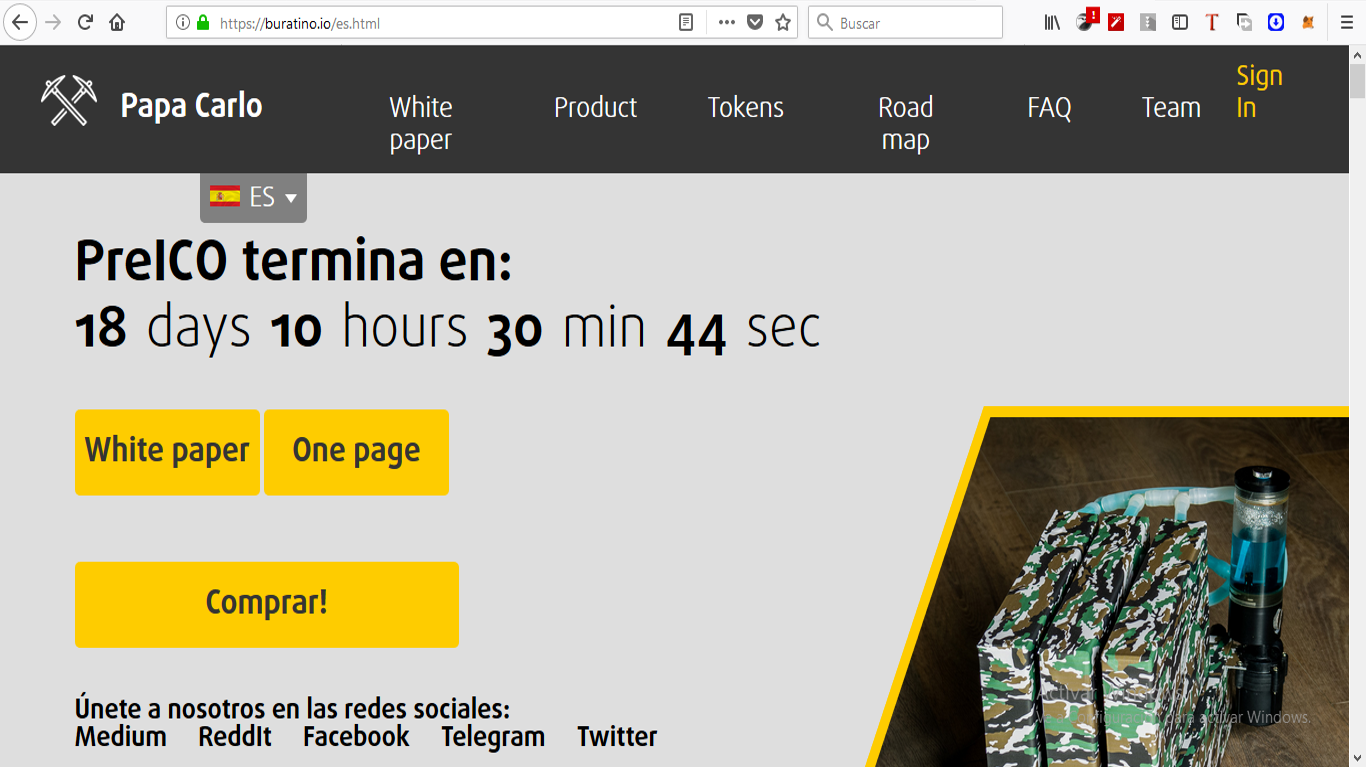Open the Medium social link
This screenshot has width=1366, height=767.
coord(121,737)
